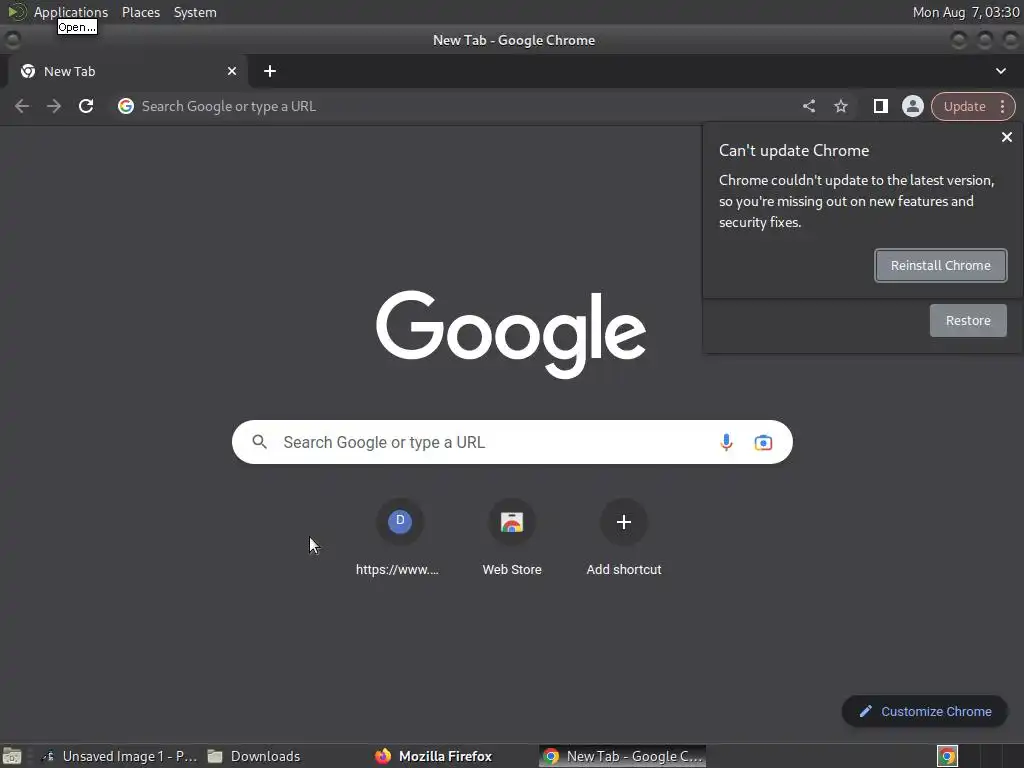1024x768 pixels.
Task: Click the show desktop icon in taskbar
Action: tap(12, 757)
